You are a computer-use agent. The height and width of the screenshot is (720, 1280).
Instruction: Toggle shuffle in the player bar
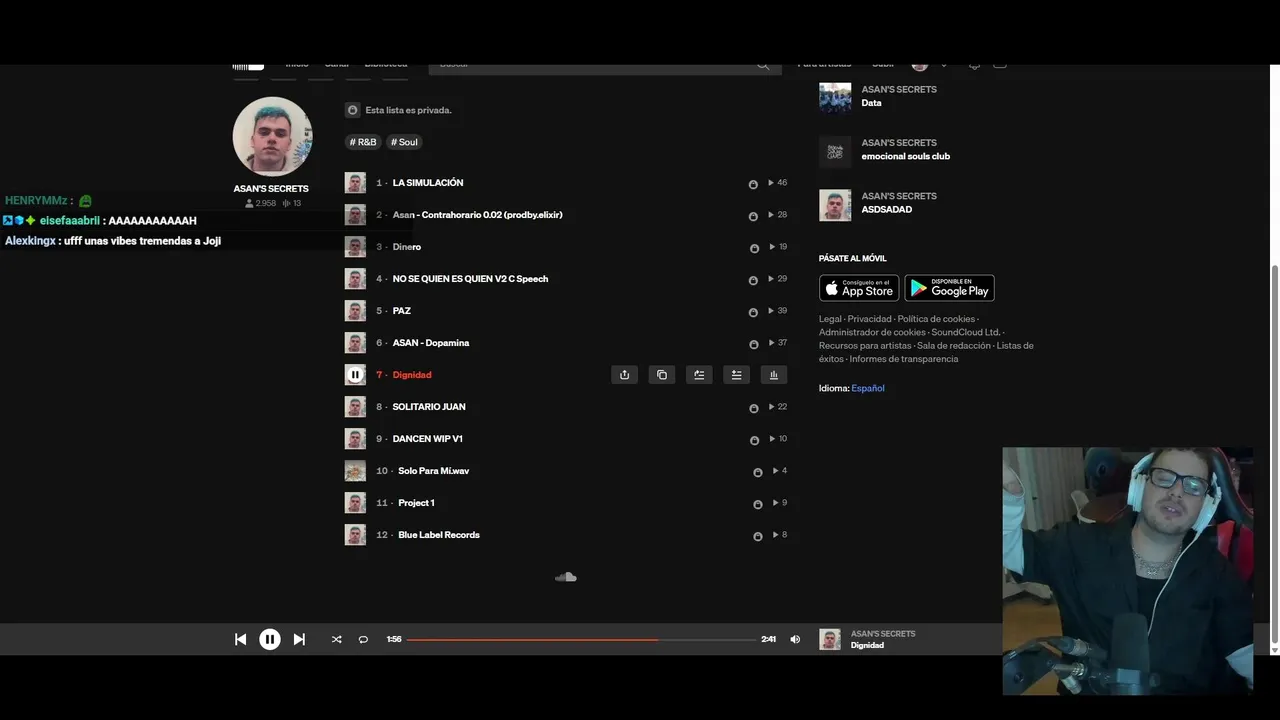pos(336,639)
